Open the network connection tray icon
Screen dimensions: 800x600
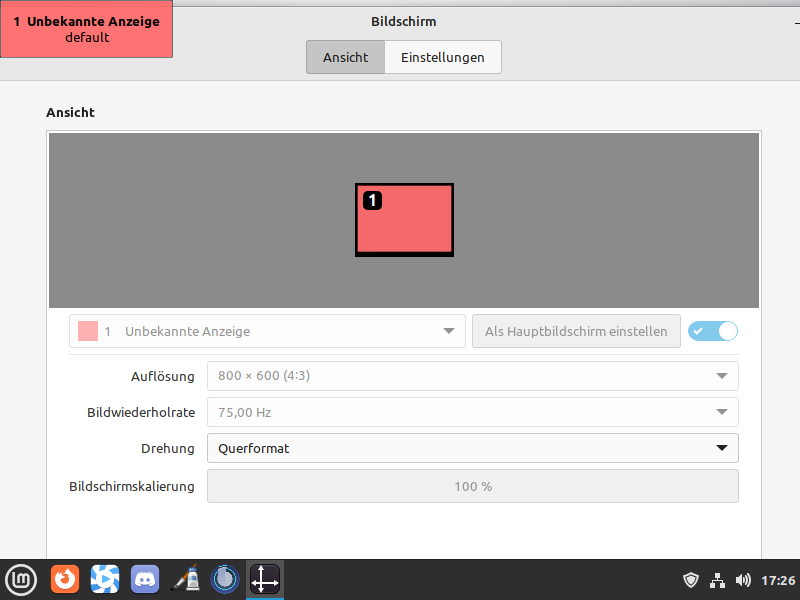[x=717, y=580]
